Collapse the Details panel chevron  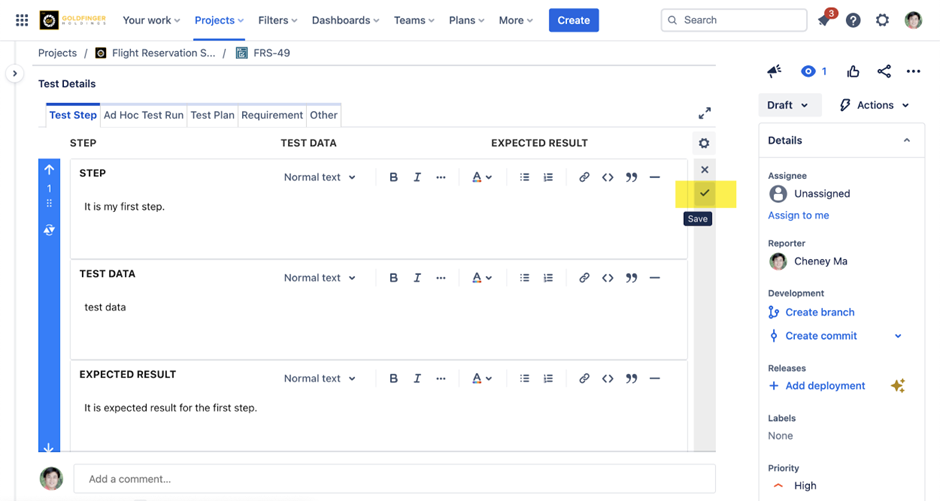click(907, 141)
